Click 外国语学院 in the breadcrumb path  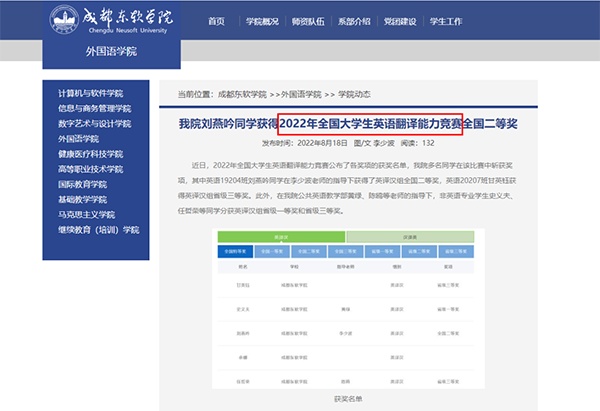point(301,95)
